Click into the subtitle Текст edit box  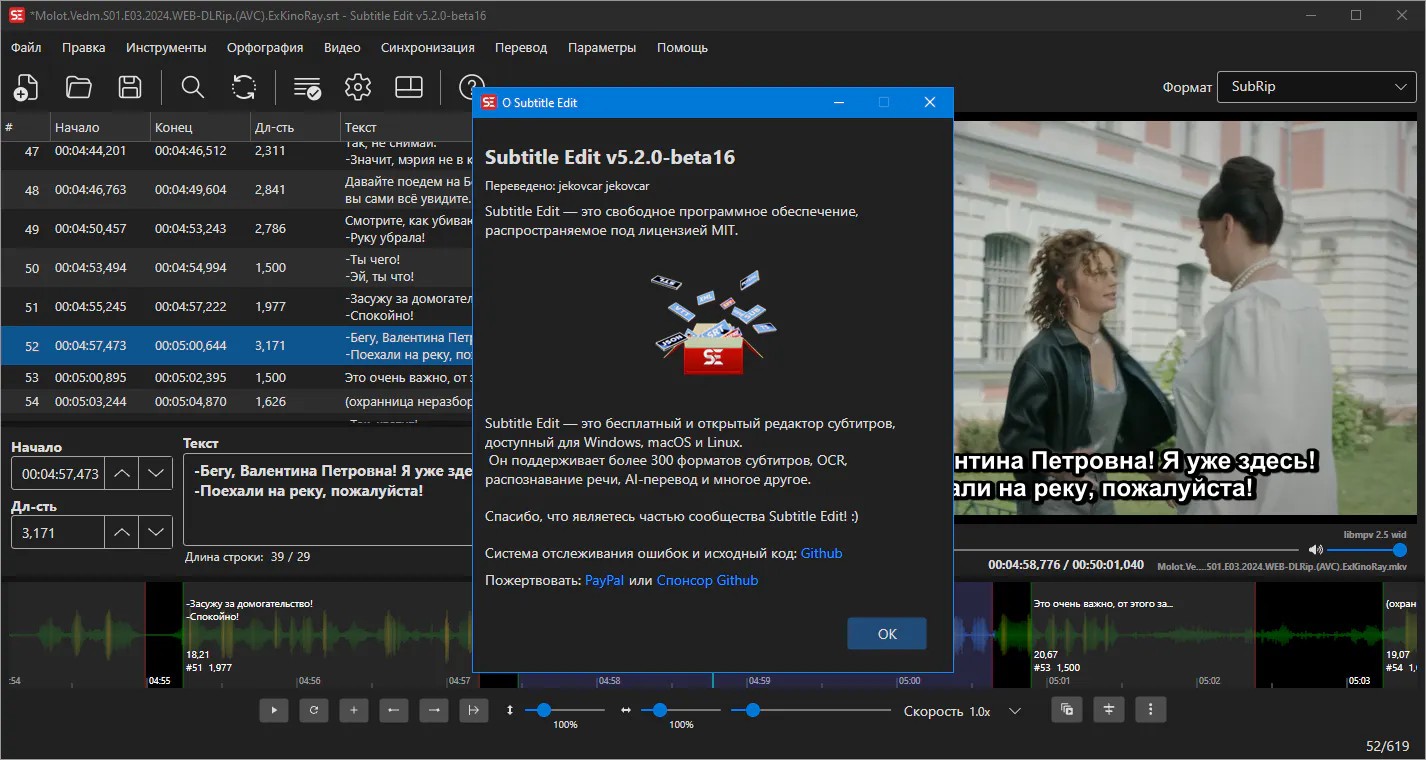[x=328, y=499]
